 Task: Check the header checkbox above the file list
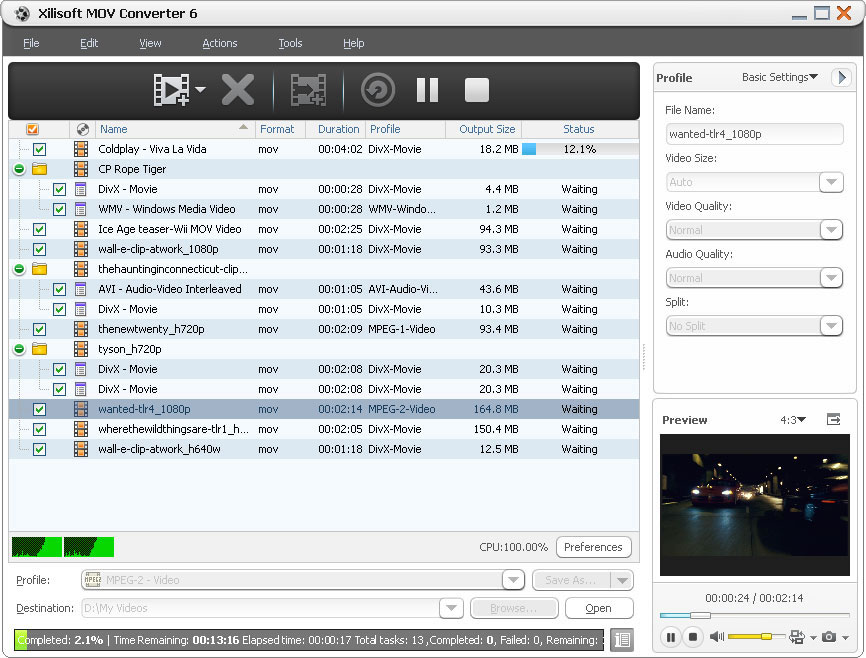[34, 129]
